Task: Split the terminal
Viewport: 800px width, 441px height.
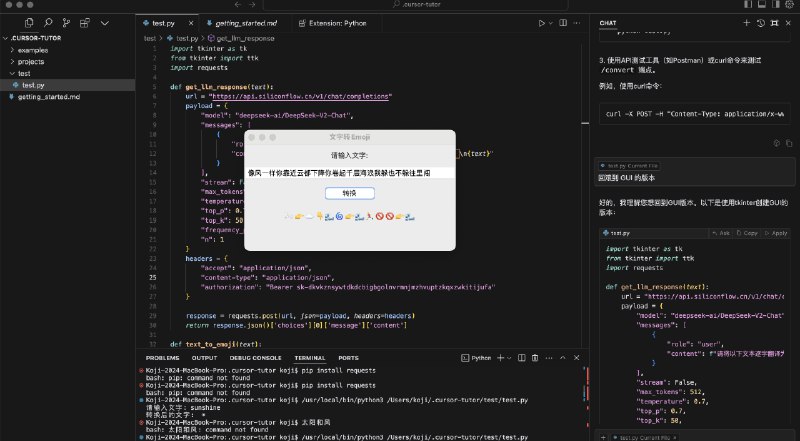Action: [521, 358]
